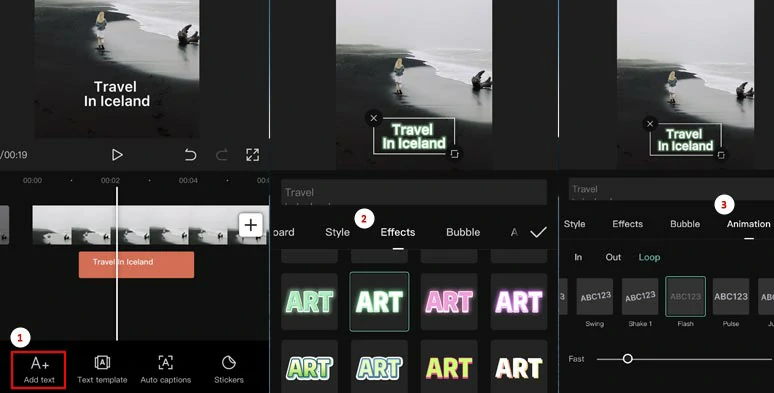774x393 pixels.
Task: Apply the Pulse loop animation
Action: point(731,297)
